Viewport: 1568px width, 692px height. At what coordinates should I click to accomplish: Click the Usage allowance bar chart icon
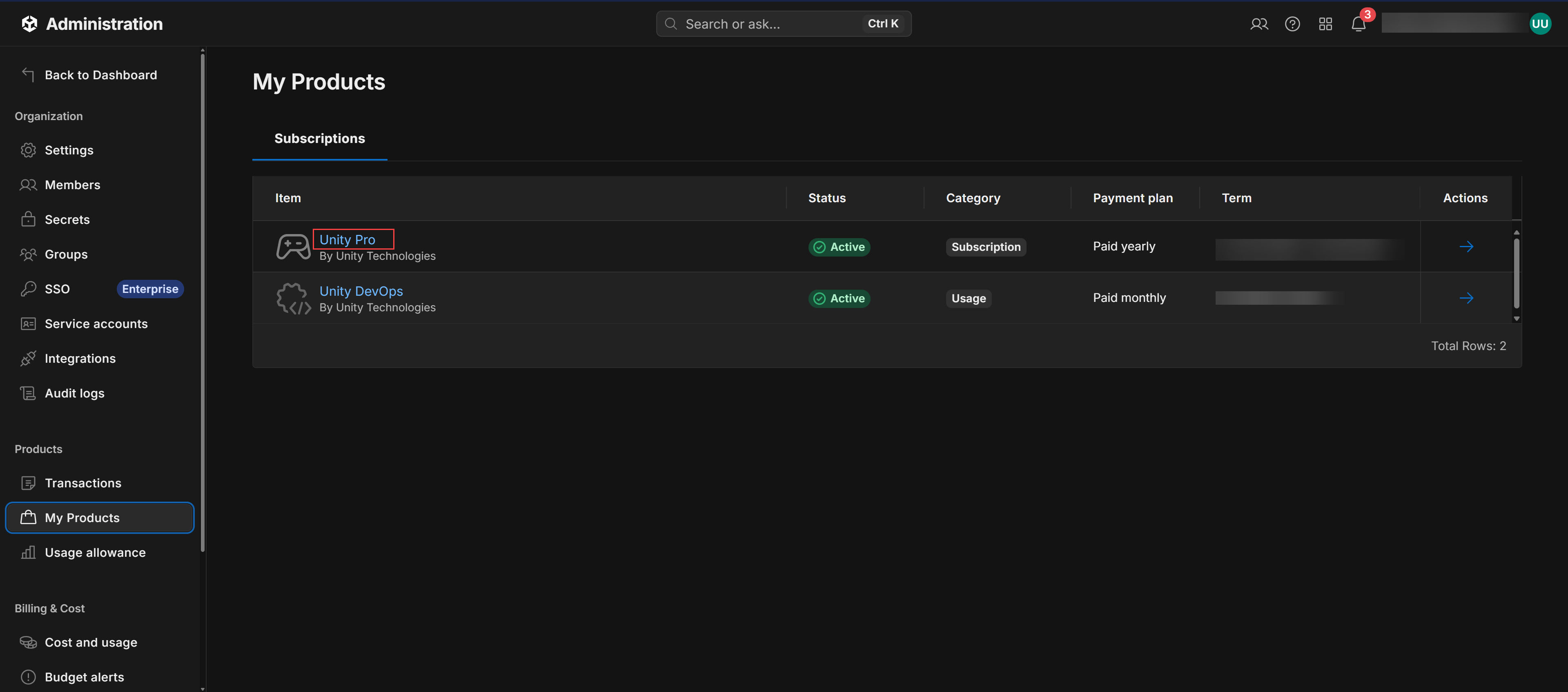pyautogui.click(x=28, y=553)
